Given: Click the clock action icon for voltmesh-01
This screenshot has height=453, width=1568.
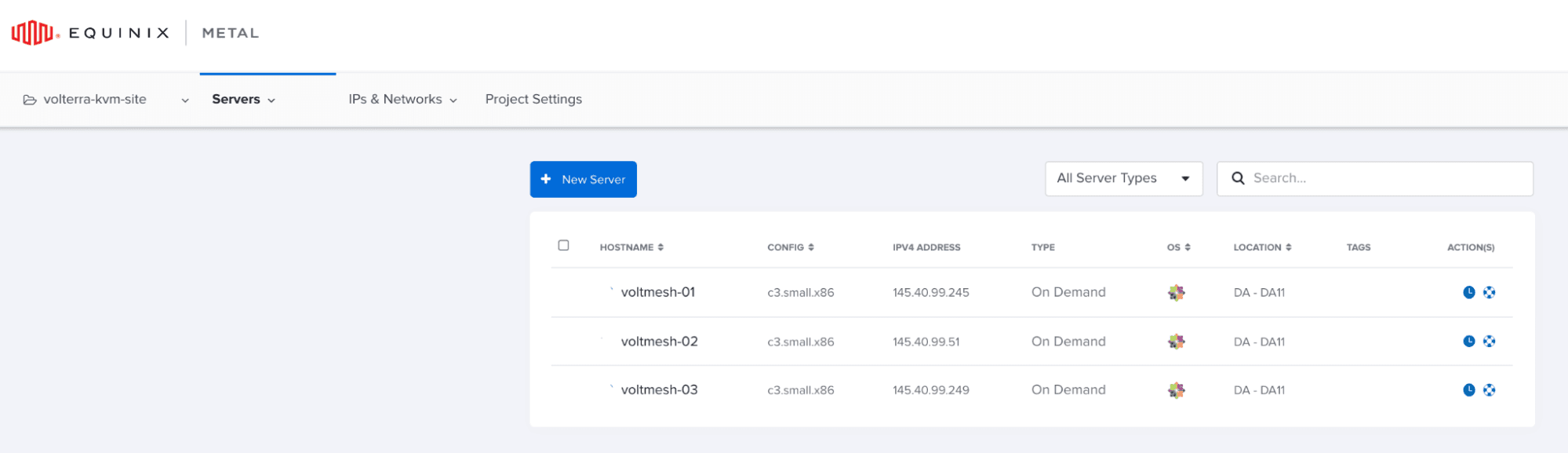Looking at the screenshot, I should tap(1469, 292).
